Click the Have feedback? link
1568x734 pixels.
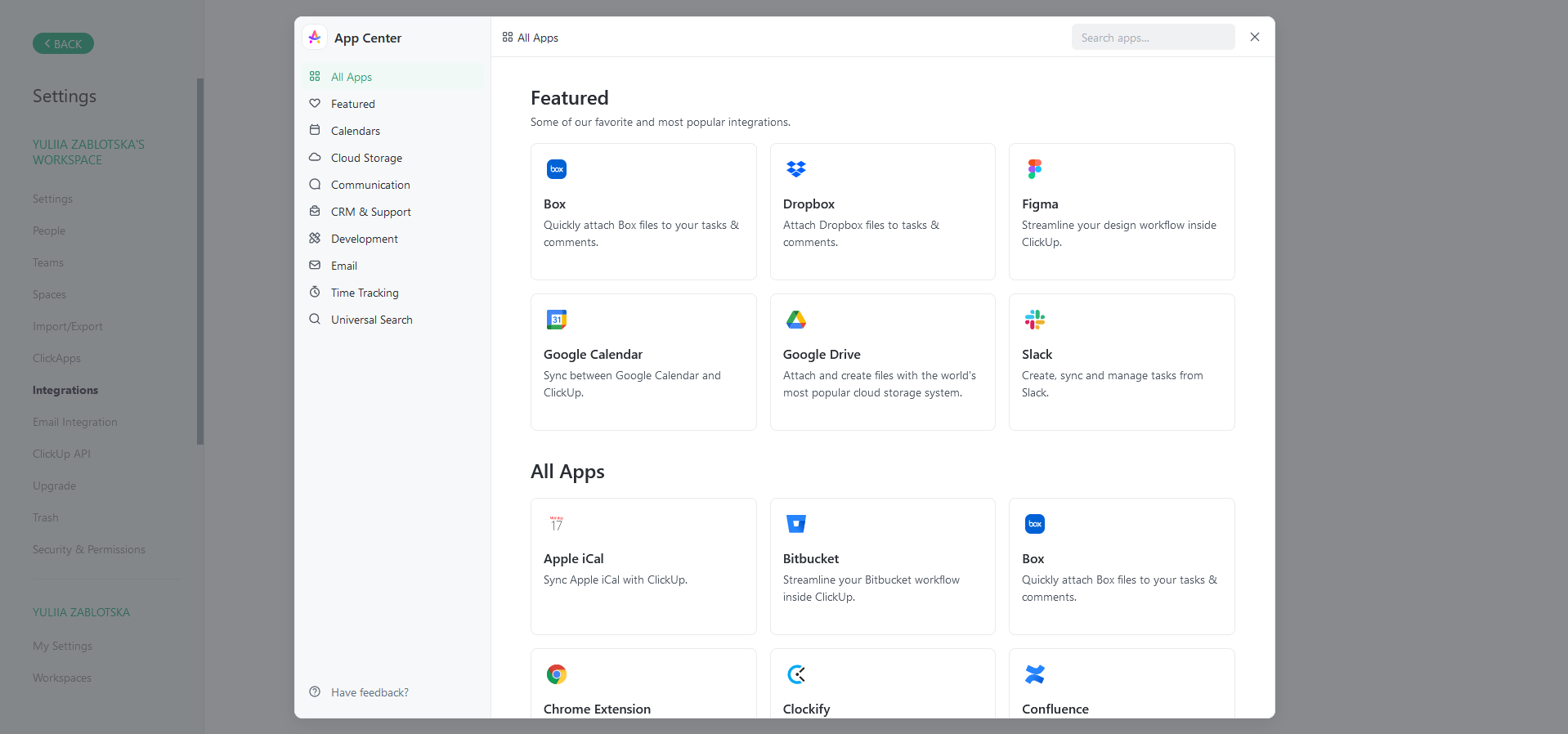click(370, 692)
